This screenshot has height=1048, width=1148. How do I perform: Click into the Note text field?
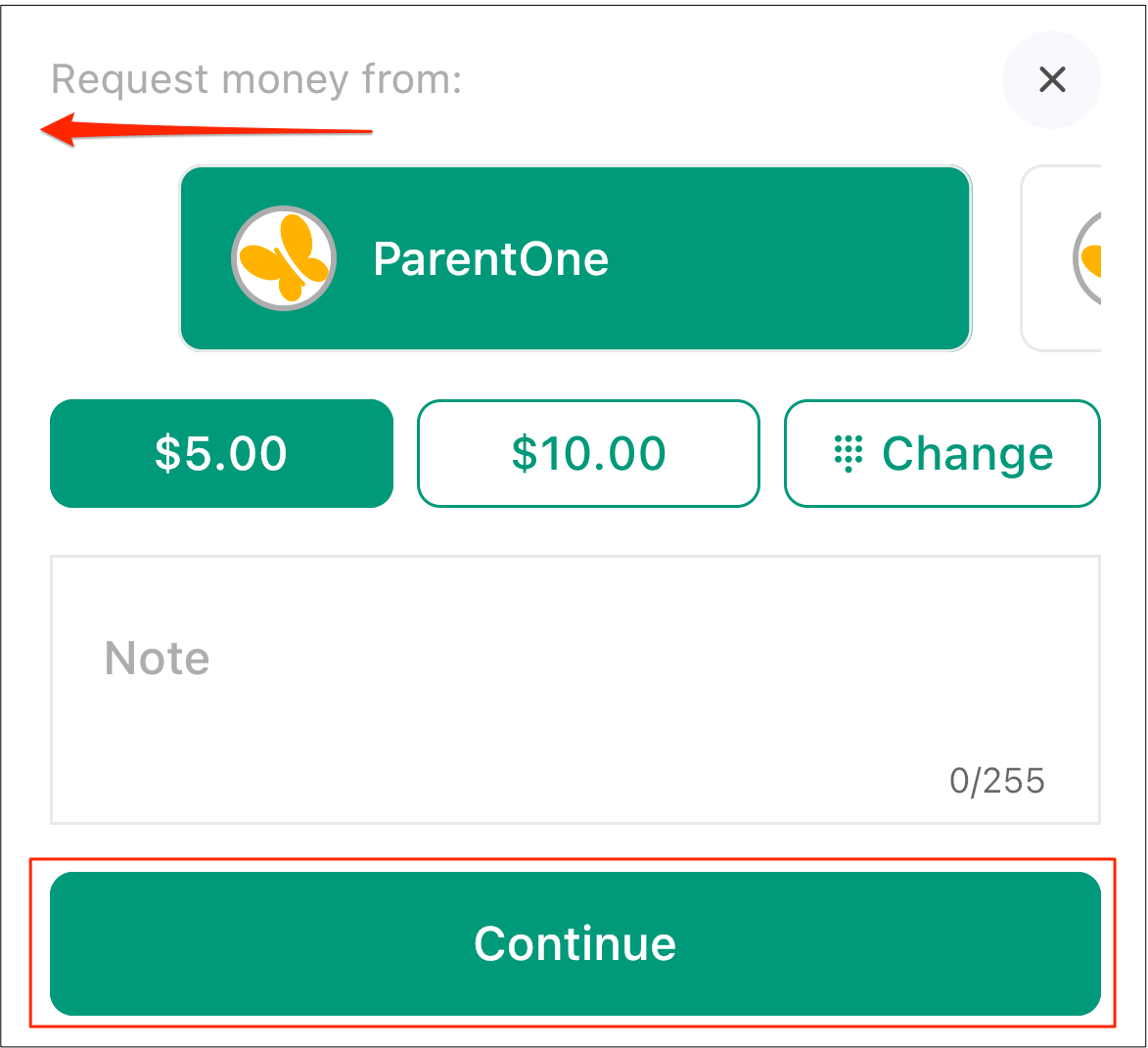(575, 690)
